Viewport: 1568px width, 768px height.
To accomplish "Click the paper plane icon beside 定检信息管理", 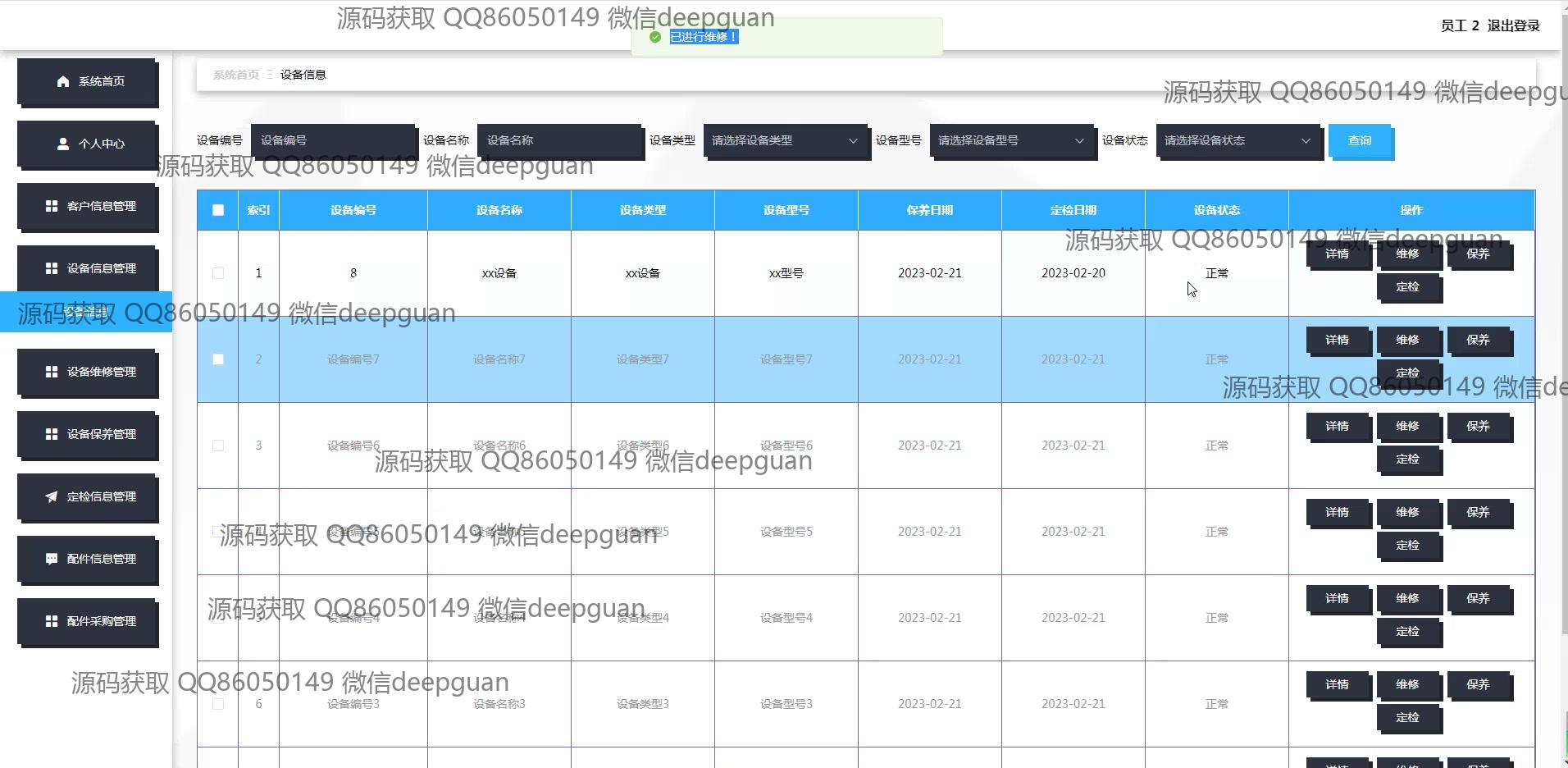I will point(52,496).
